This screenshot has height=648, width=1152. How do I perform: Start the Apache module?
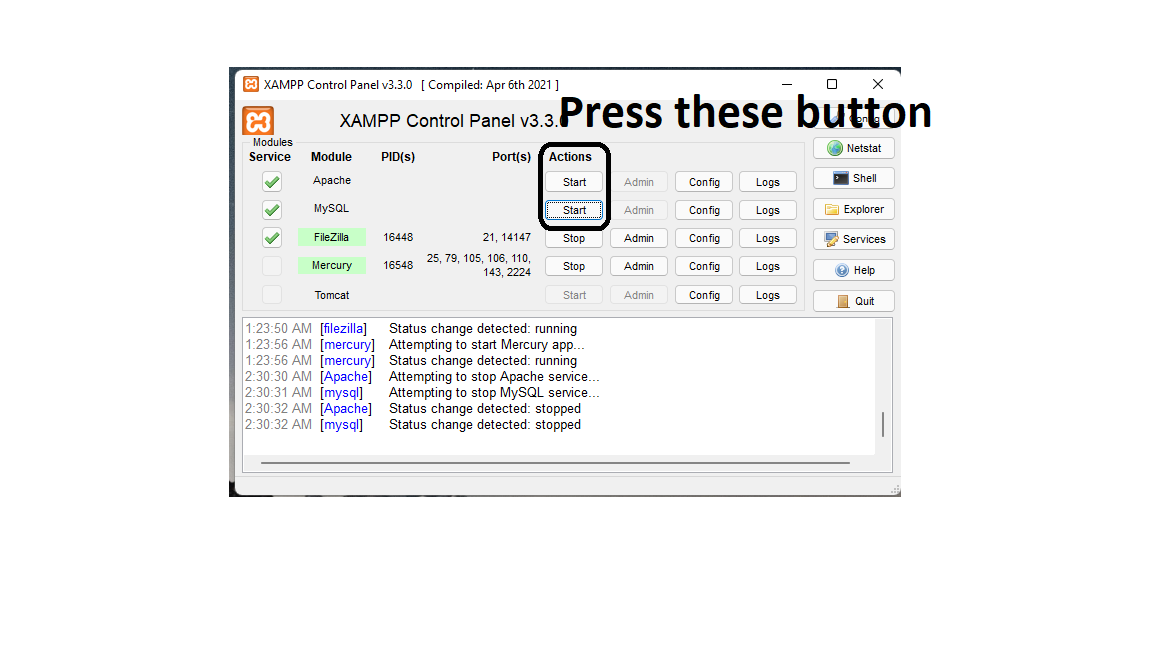574,182
